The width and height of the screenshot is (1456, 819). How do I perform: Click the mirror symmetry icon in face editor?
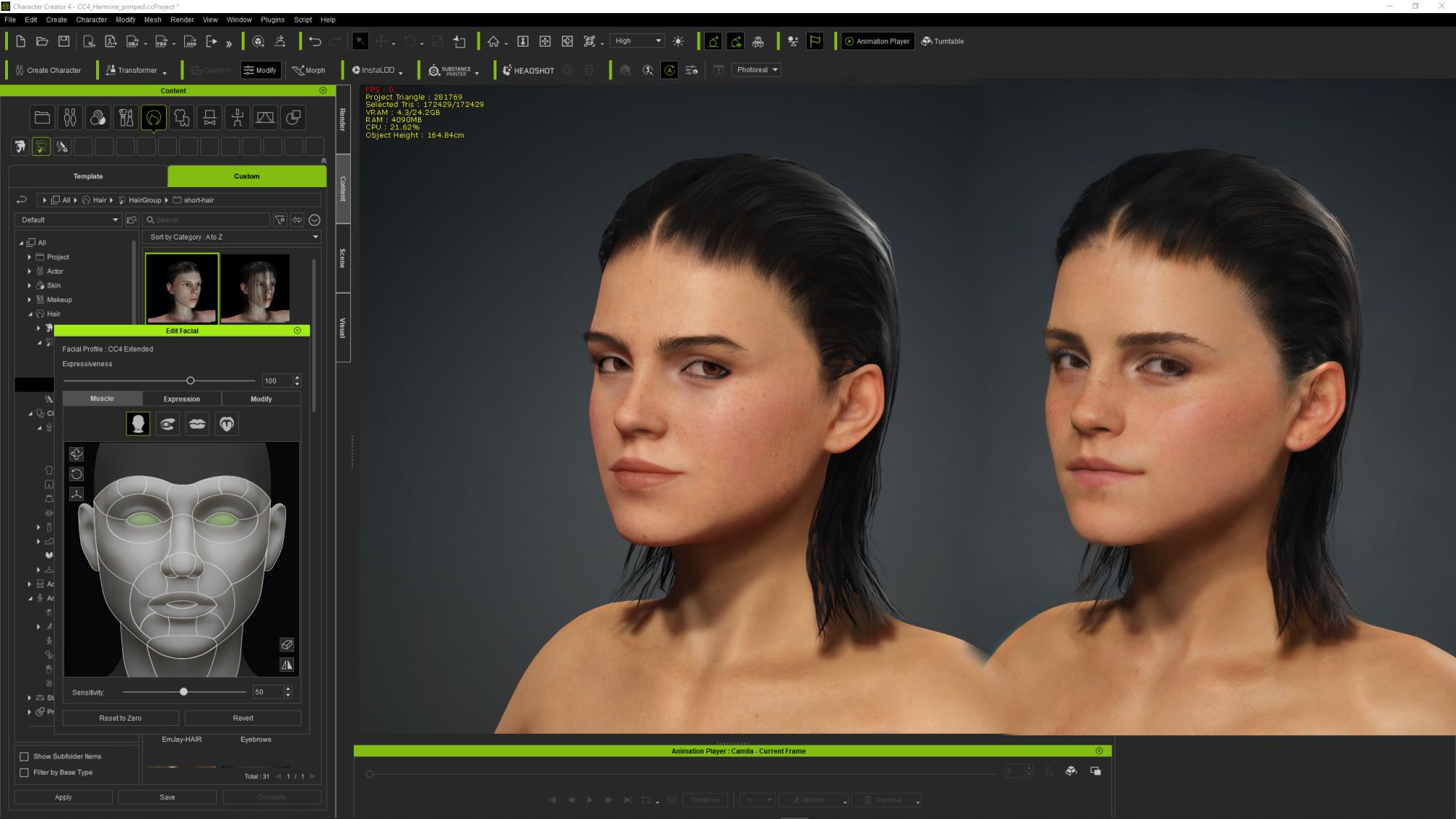(x=287, y=665)
